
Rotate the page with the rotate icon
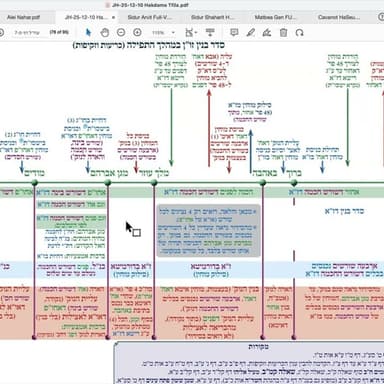pos(299,32)
